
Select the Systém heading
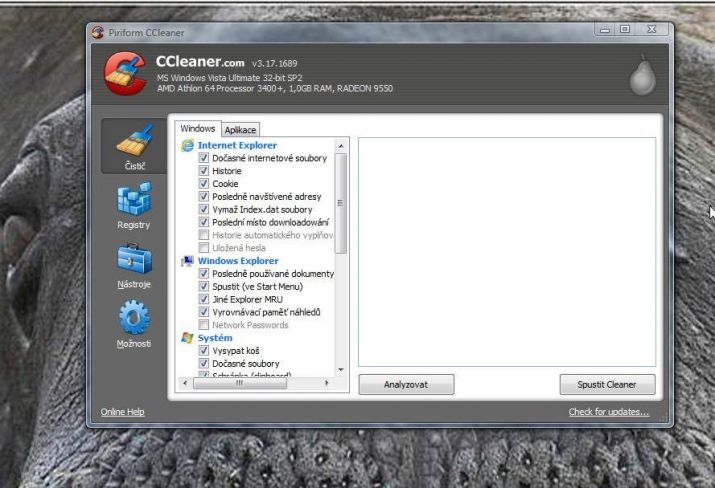[215, 338]
